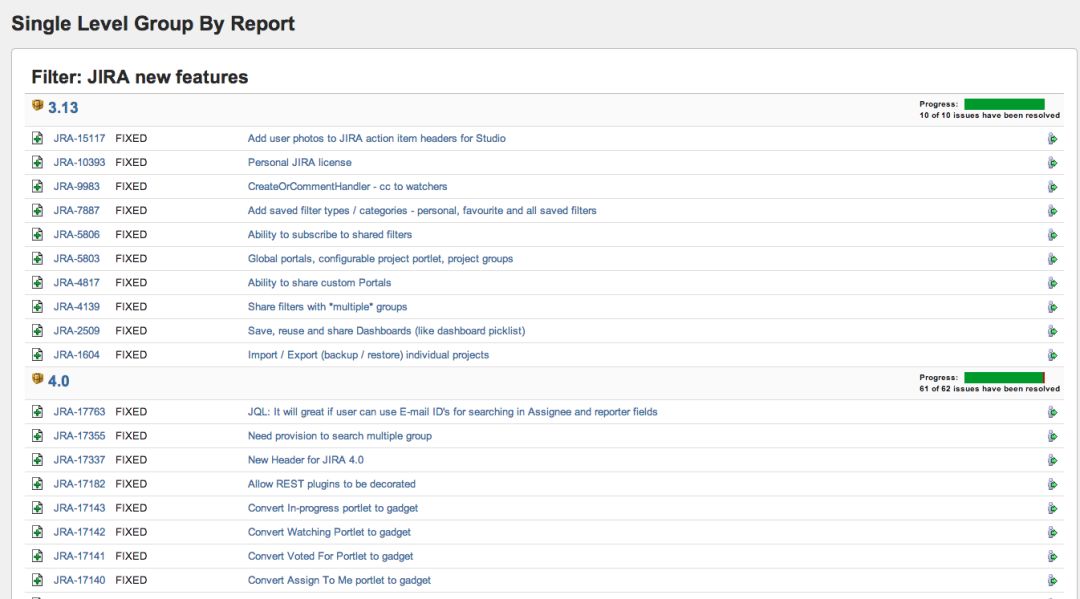Click the arrow icon at the right of JRA-5803 row

click(x=1052, y=260)
